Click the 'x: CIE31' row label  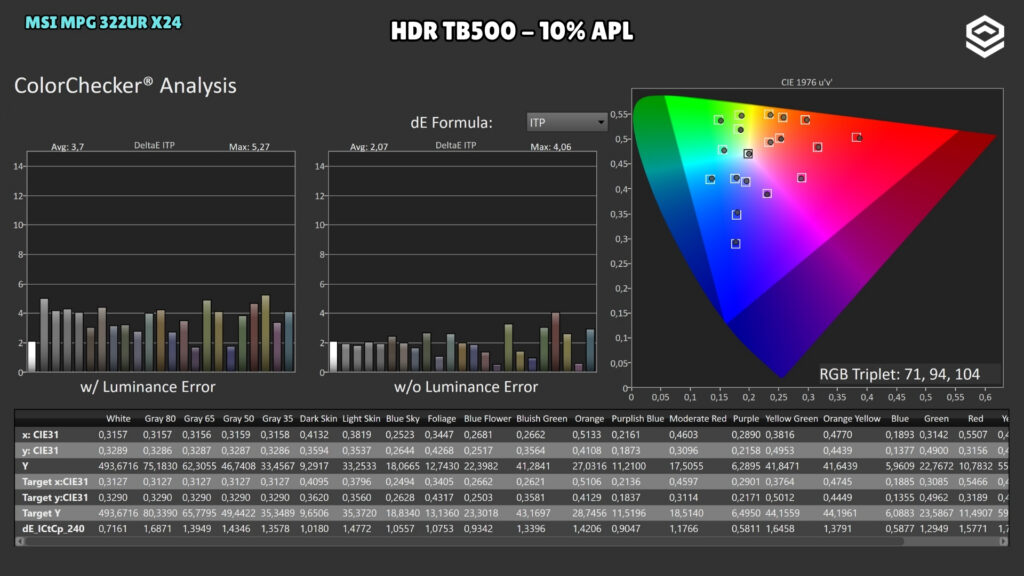[40, 435]
